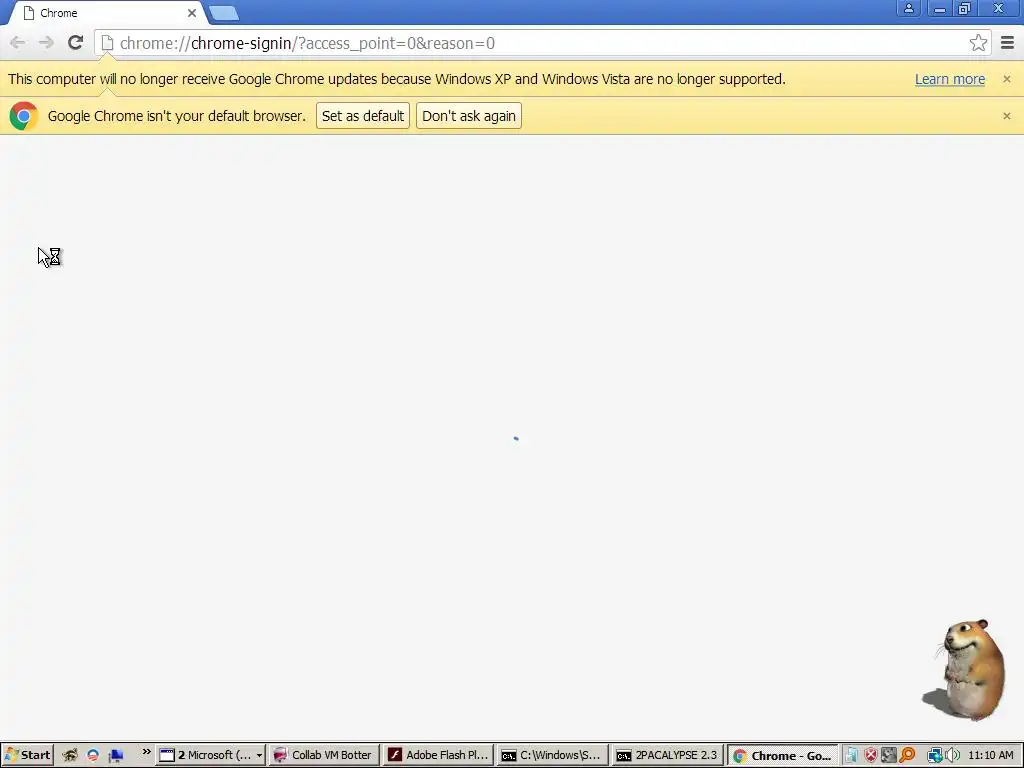Launch the raccoon quick launch icon
The height and width of the screenshot is (768, 1024).
click(x=70, y=755)
